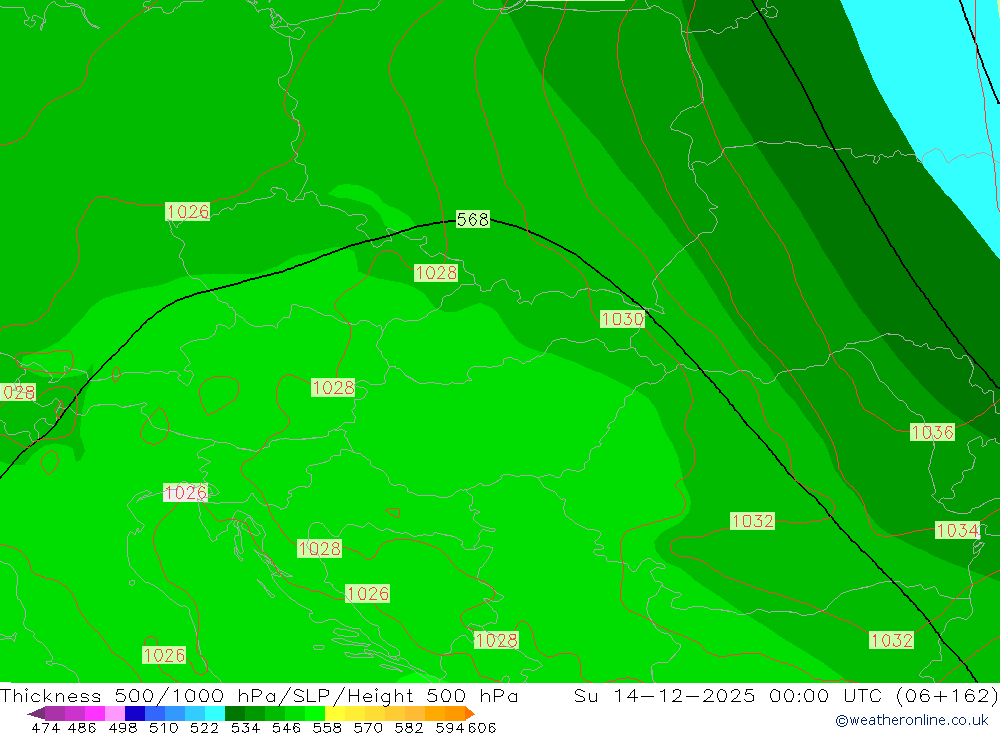
Task: Click the 1030 isobar label
Action: pos(622,319)
